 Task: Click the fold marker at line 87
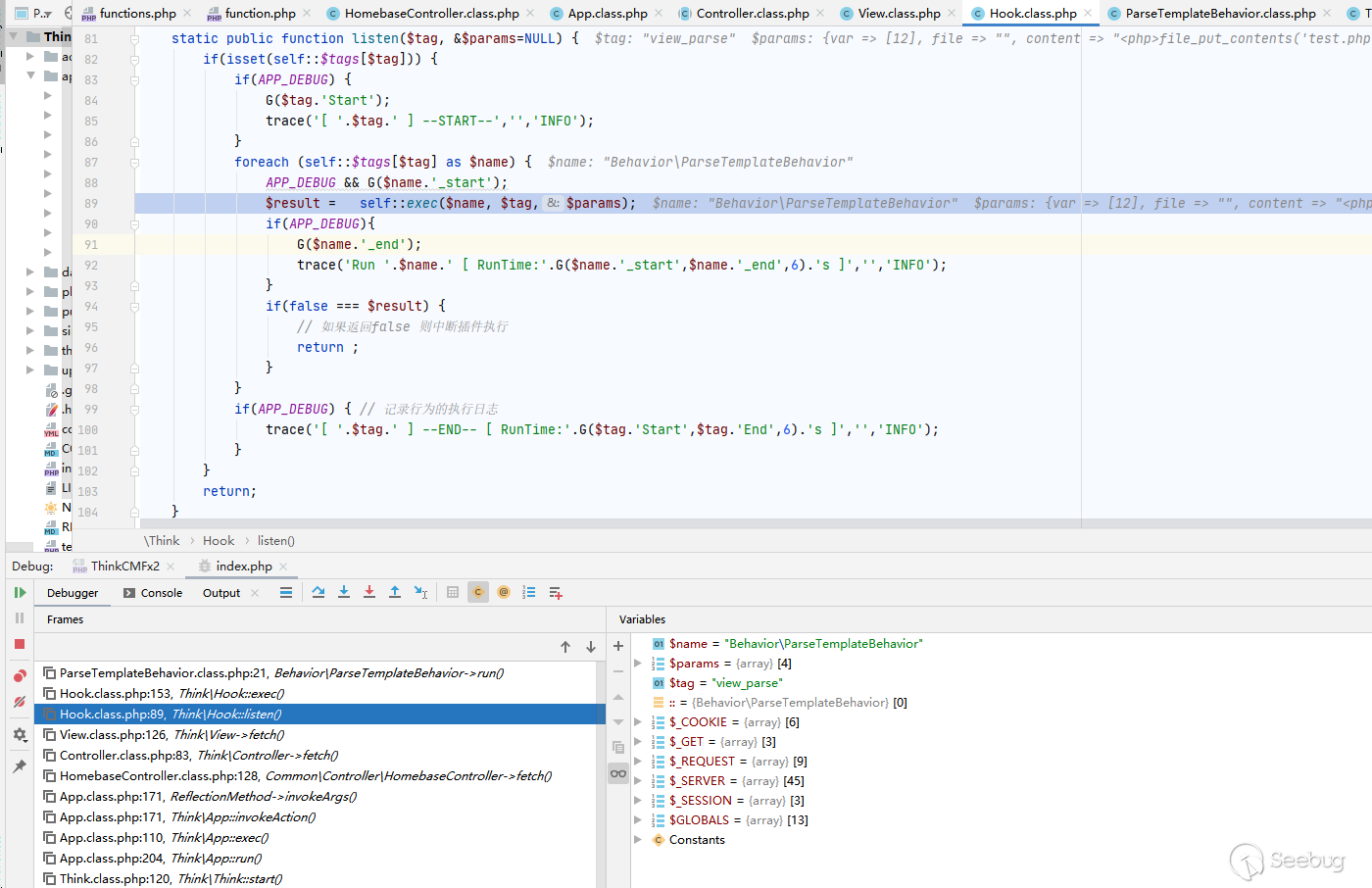coord(134,163)
